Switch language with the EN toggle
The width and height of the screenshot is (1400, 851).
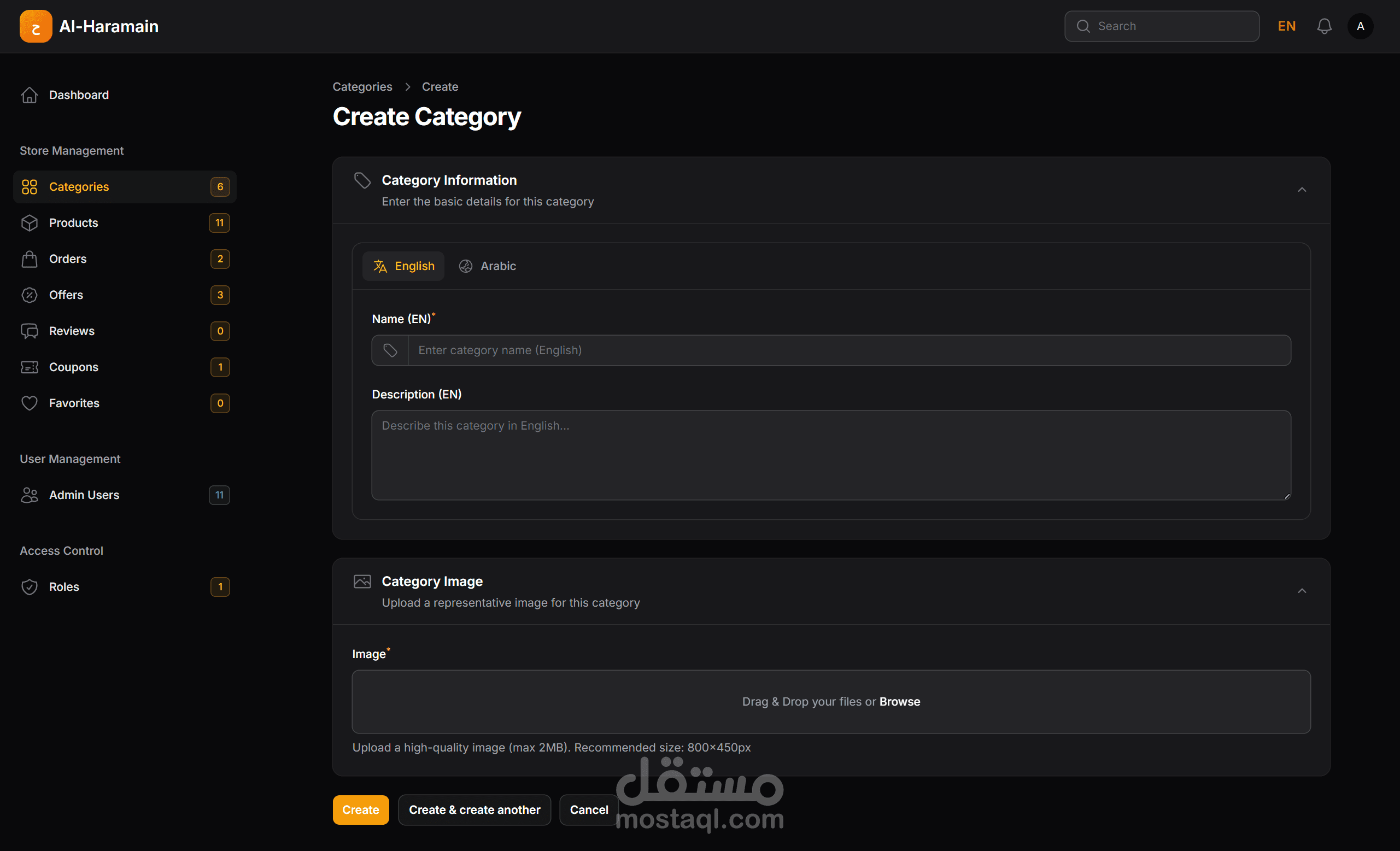click(x=1286, y=26)
